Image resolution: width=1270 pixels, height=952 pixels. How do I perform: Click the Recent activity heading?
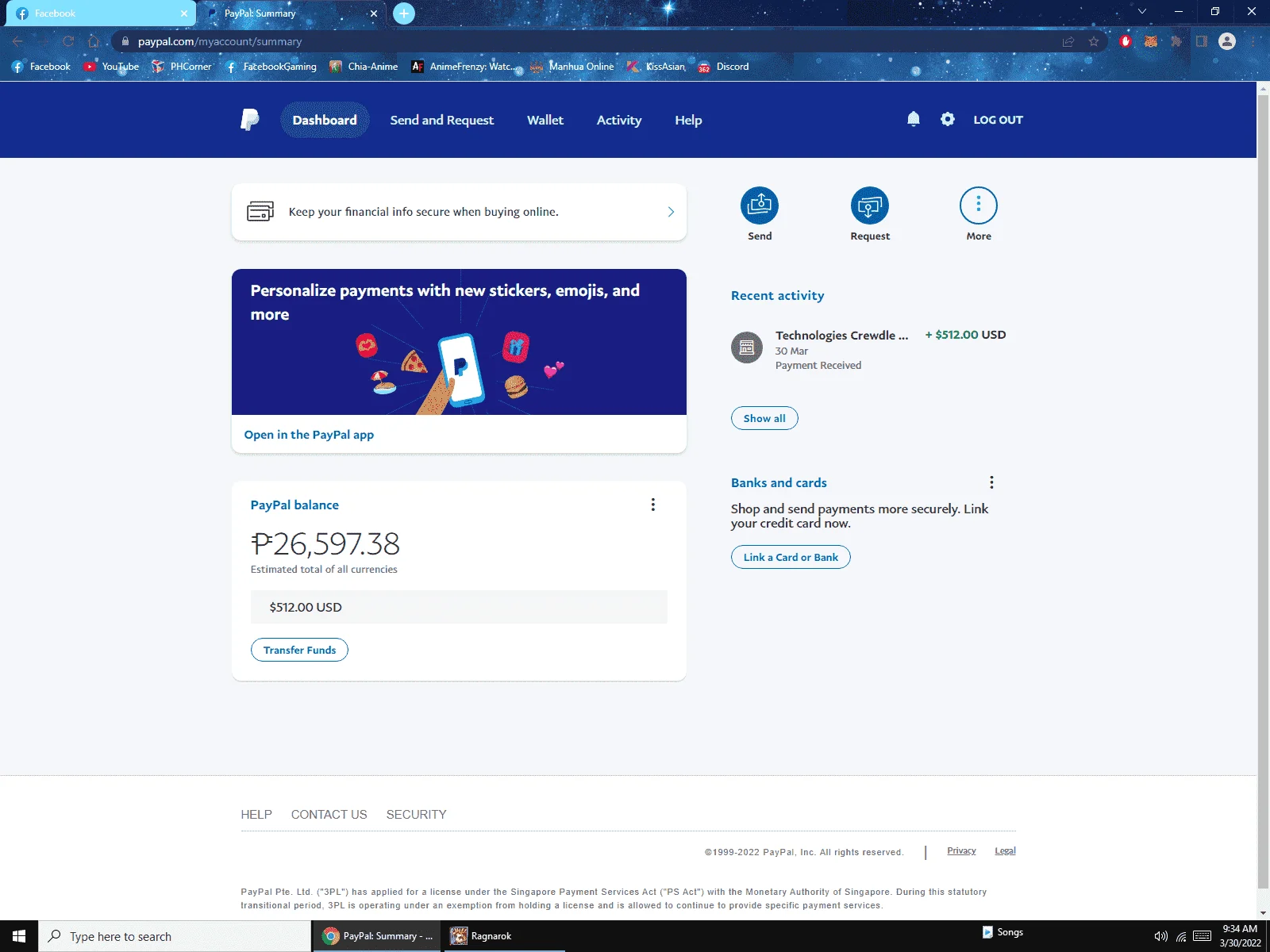(x=778, y=295)
